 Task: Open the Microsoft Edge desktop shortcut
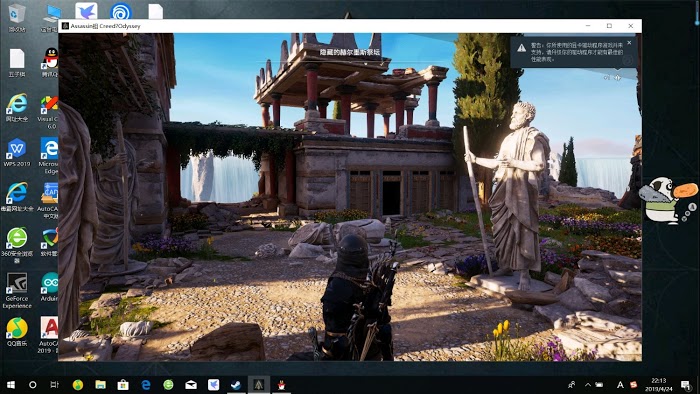[x=49, y=155]
